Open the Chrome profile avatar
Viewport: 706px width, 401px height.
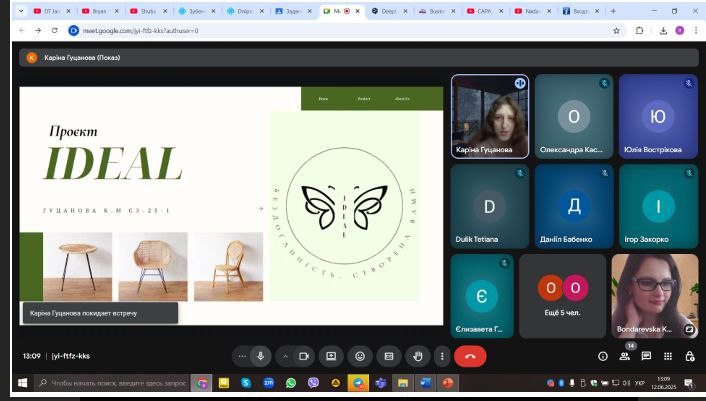(679, 31)
